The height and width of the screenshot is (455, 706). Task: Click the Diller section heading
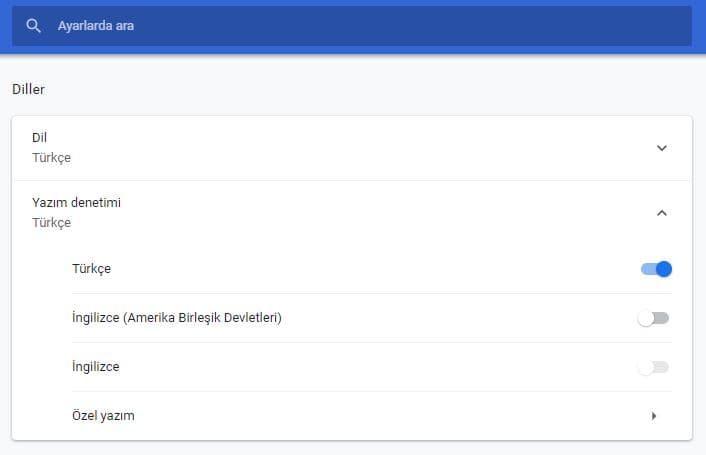tap(29, 89)
